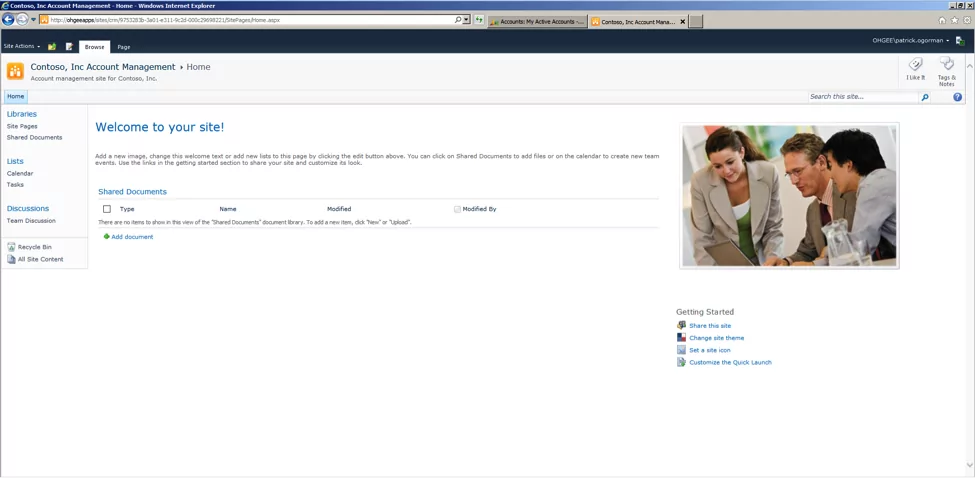
Task: Open the Page ribbon tab
Action: (x=124, y=47)
